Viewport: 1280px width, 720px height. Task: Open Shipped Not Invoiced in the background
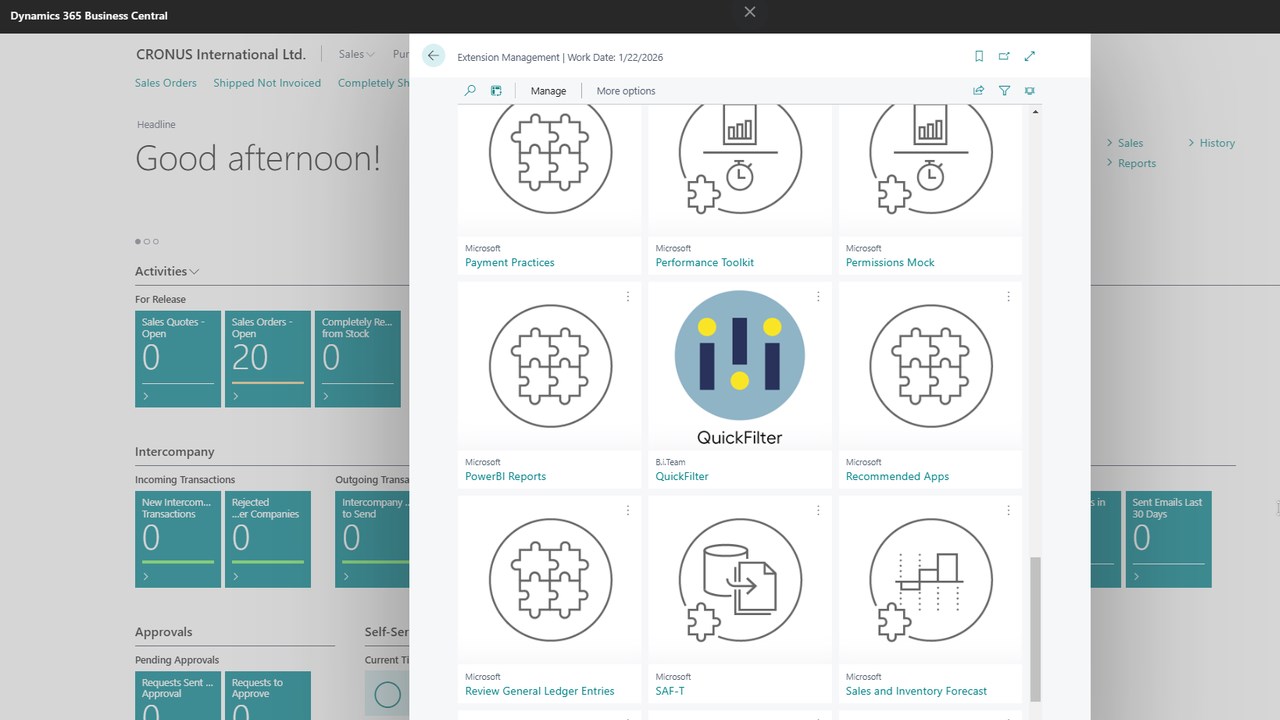coord(267,83)
